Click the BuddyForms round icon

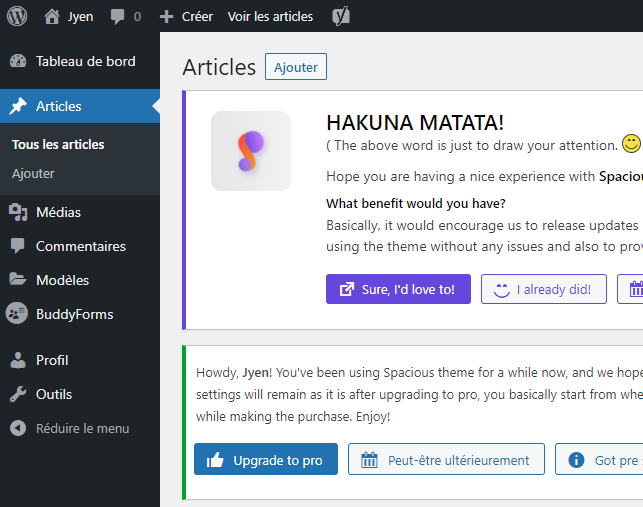click(x=17, y=313)
